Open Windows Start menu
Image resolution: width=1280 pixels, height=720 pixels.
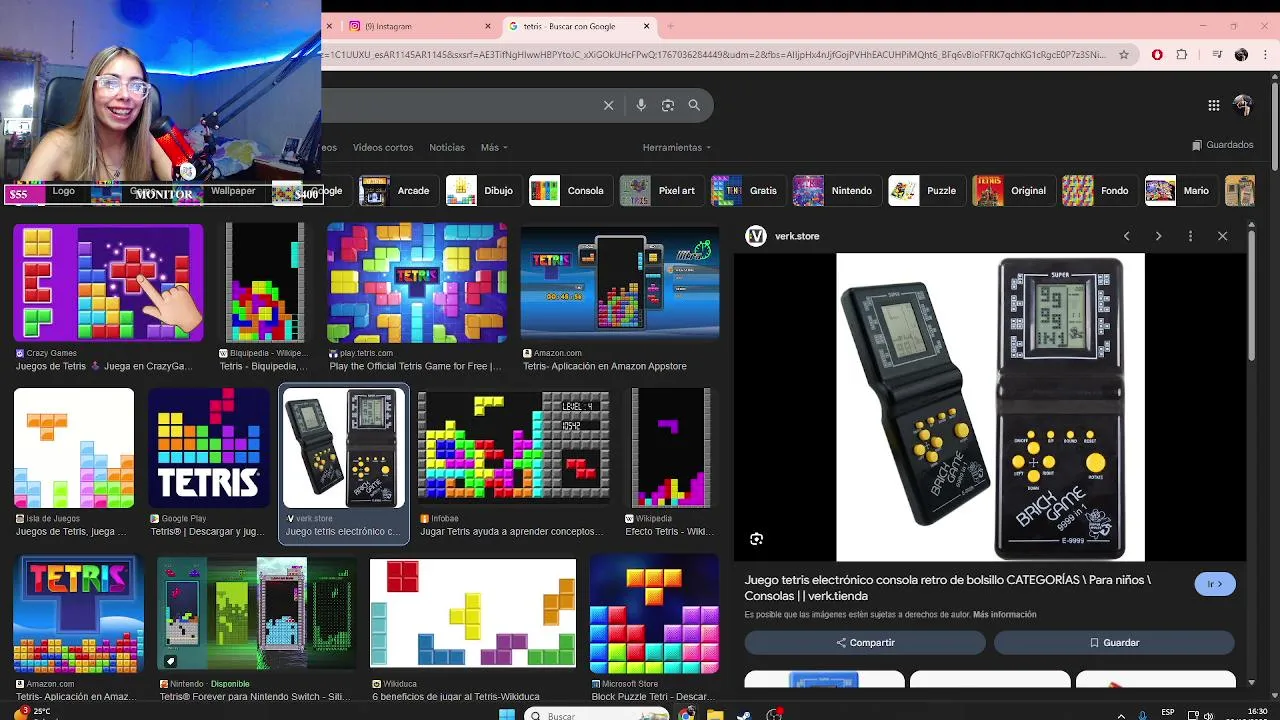pos(507,714)
